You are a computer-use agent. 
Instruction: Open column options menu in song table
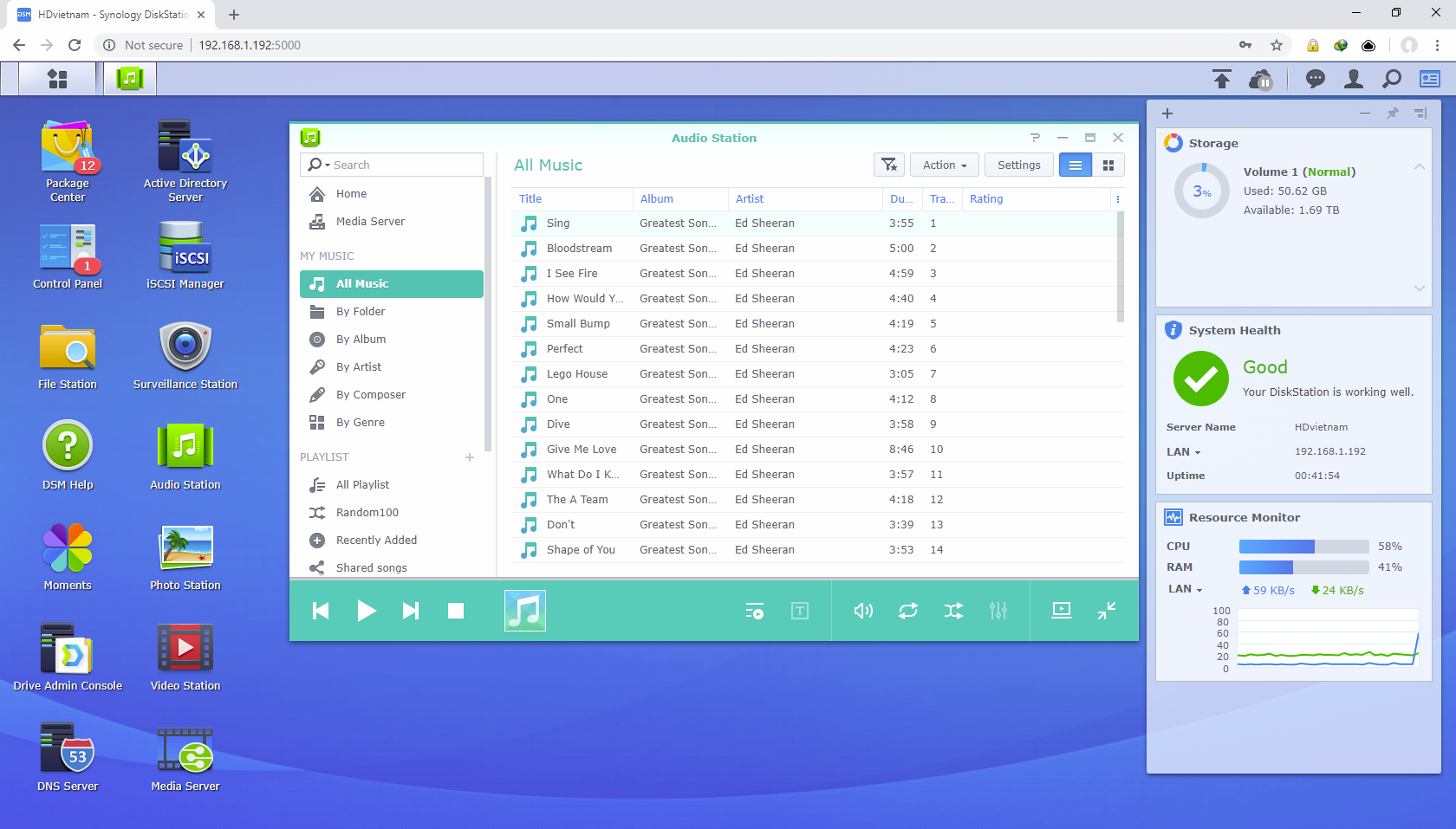1118,199
